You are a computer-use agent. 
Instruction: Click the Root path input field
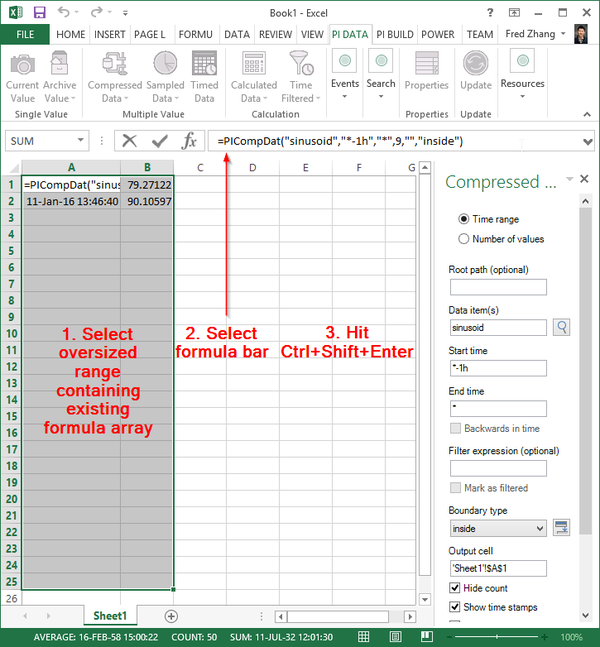tap(498, 287)
